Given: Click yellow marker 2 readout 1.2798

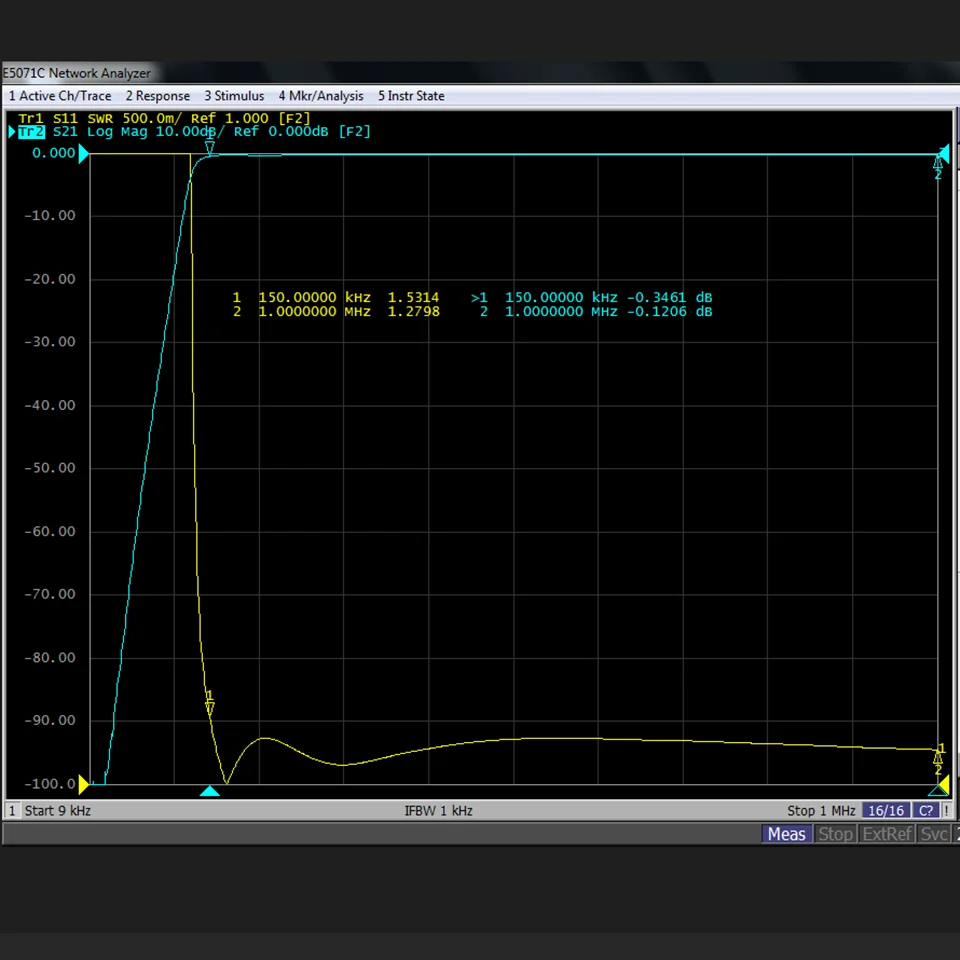Looking at the screenshot, I should click(413, 312).
